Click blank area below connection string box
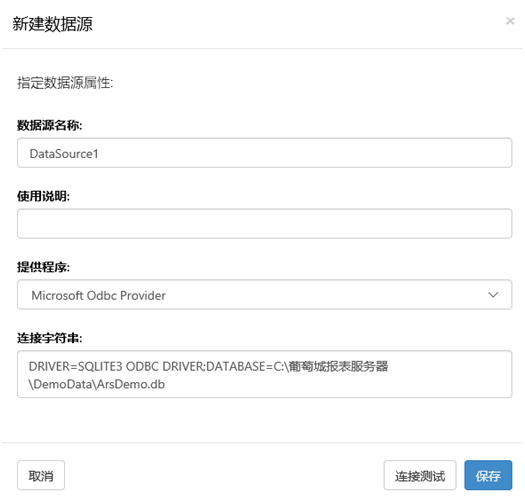The height and width of the screenshot is (502, 525). [265, 420]
